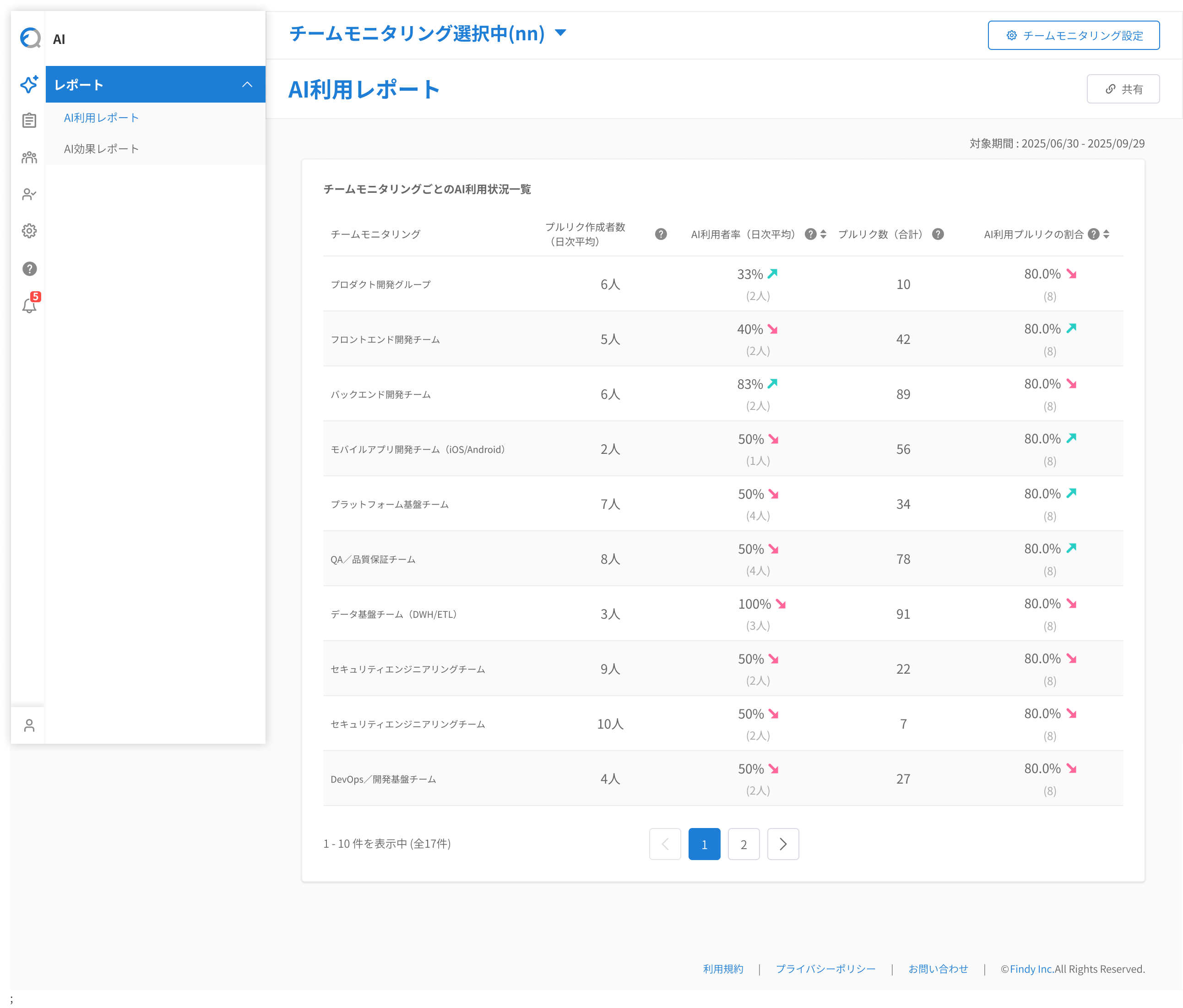Open the チームモニタリング選択中 dropdown
The image size is (1183, 1008).
[561, 33]
